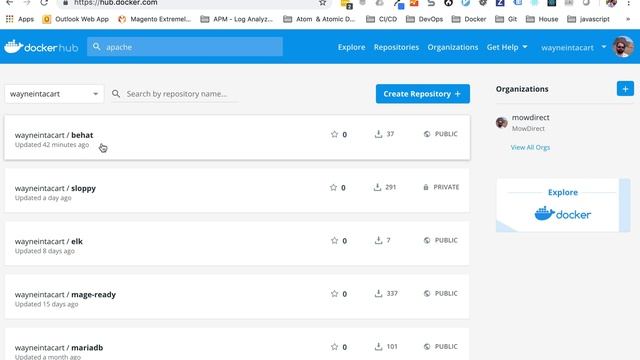Click the star icon on the sloppy row
Image resolution: width=640 pixels, height=360 pixels.
tap(333, 187)
